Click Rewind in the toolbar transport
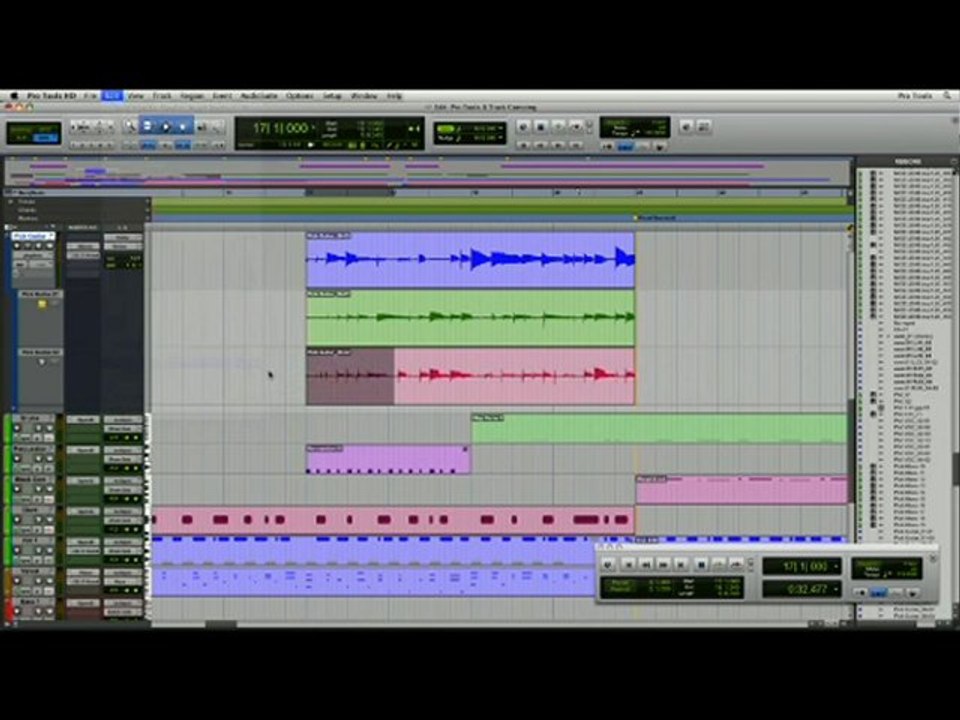 pyautogui.click(x=541, y=146)
